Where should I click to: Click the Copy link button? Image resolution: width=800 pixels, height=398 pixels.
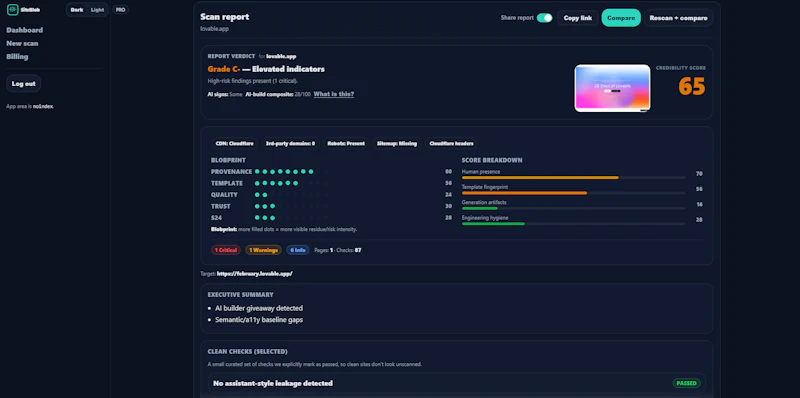(578, 18)
